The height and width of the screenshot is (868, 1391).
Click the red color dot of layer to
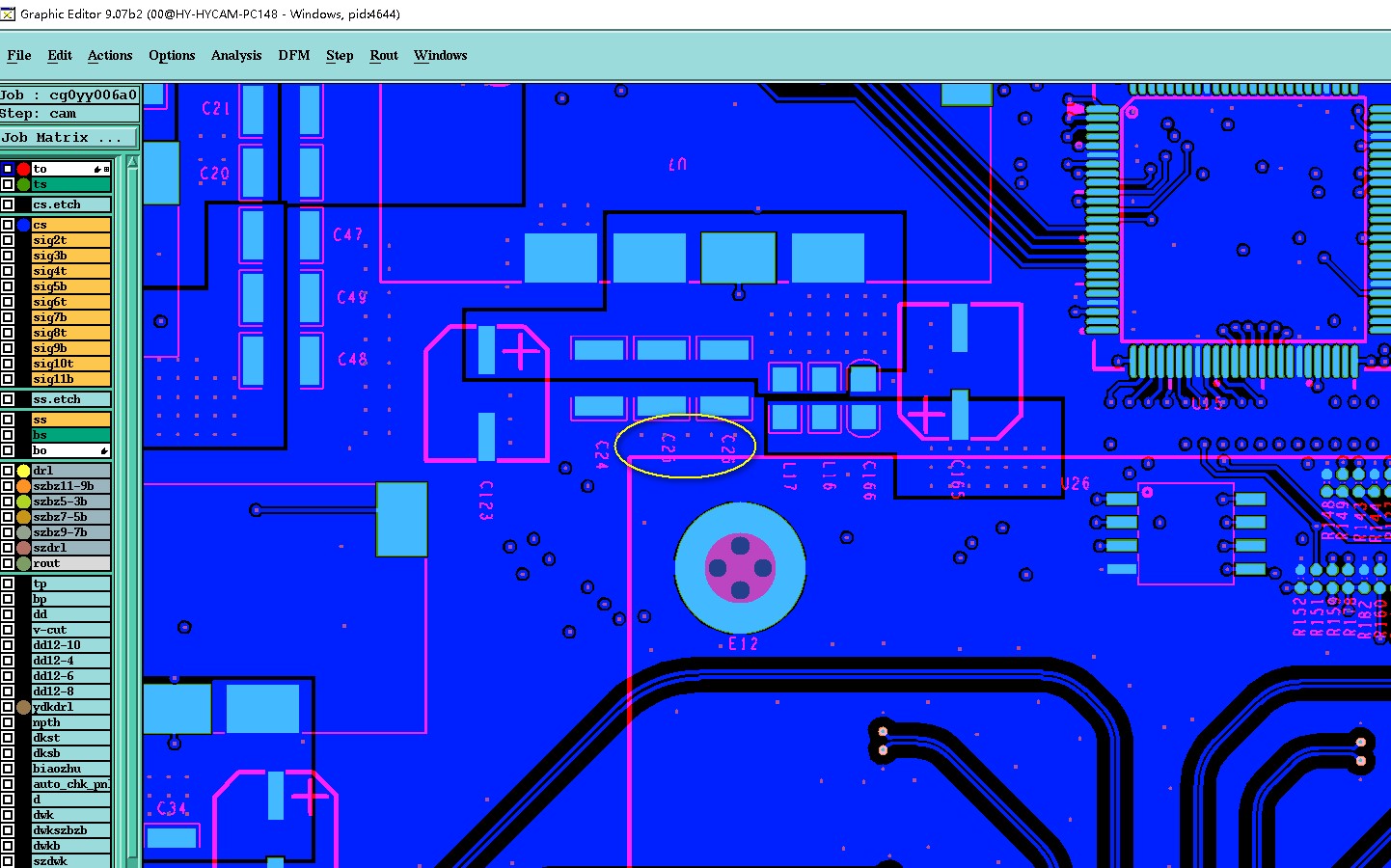[x=23, y=169]
